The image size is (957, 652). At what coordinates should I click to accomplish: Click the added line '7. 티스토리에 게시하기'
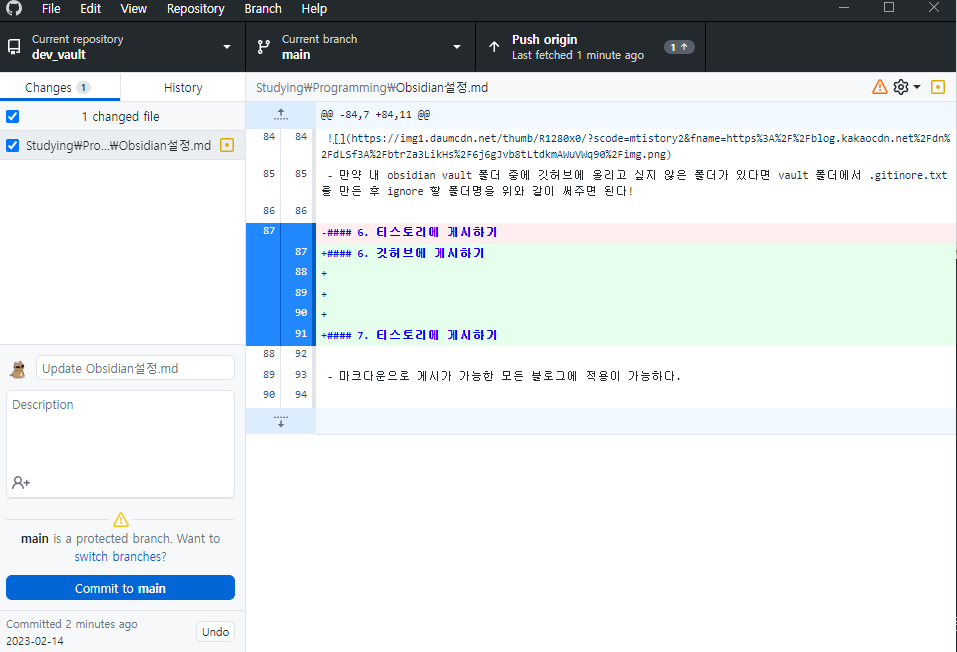(x=636, y=335)
